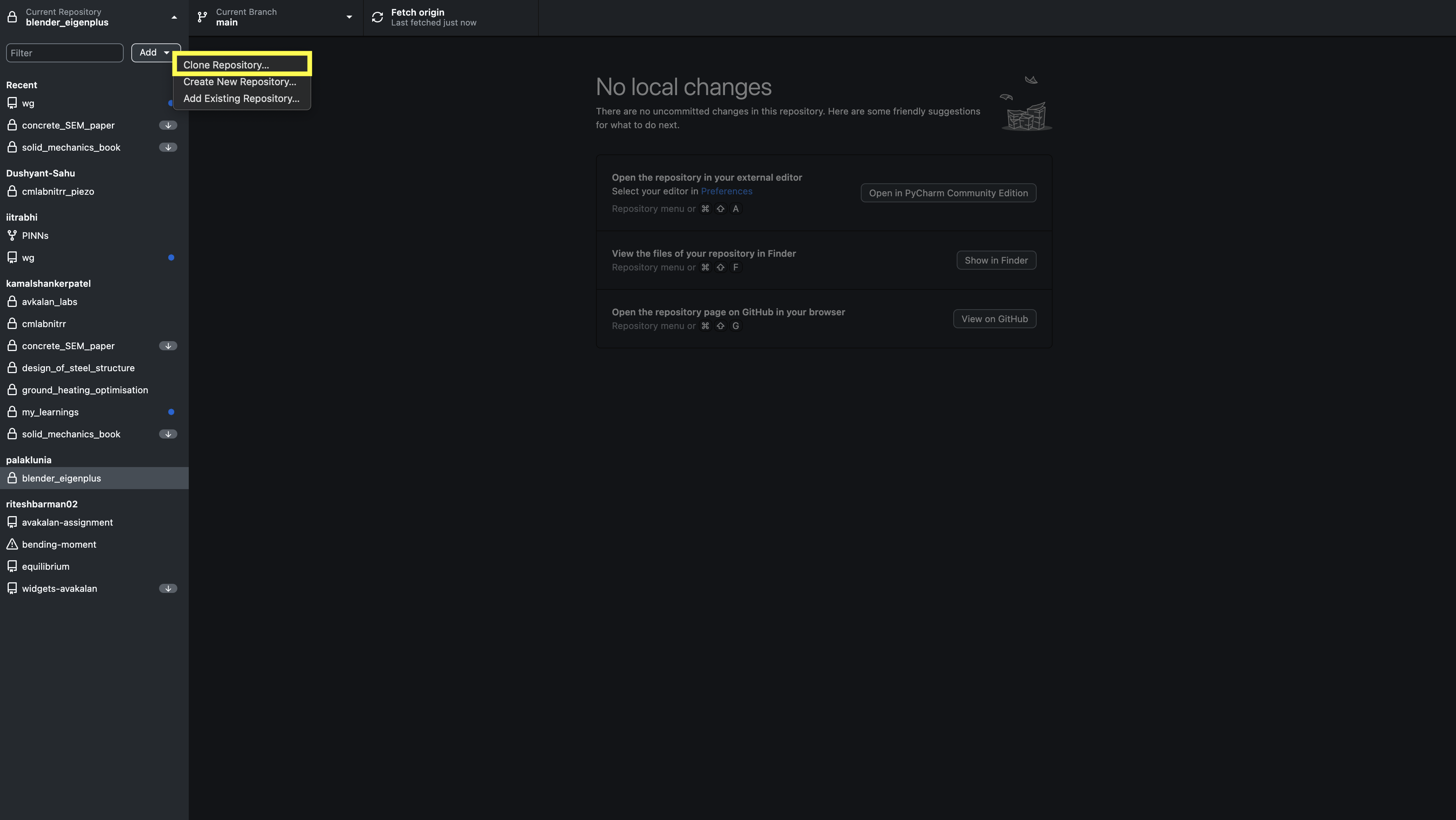Image resolution: width=1456 pixels, height=820 pixels.
Task: Click the warning icon beside bending-moment
Action: pos(12,544)
